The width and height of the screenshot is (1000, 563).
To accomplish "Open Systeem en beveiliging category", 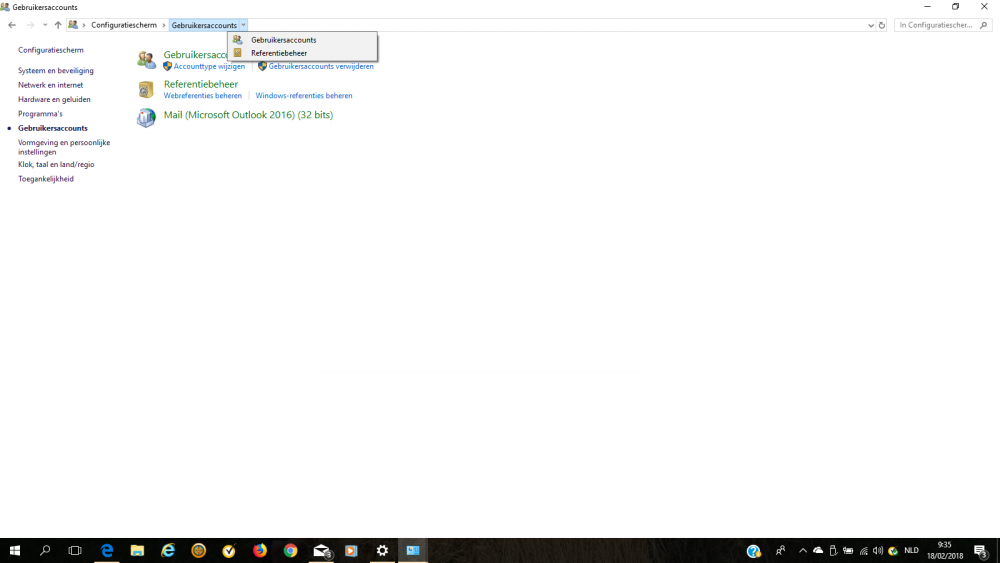I will tap(55, 70).
